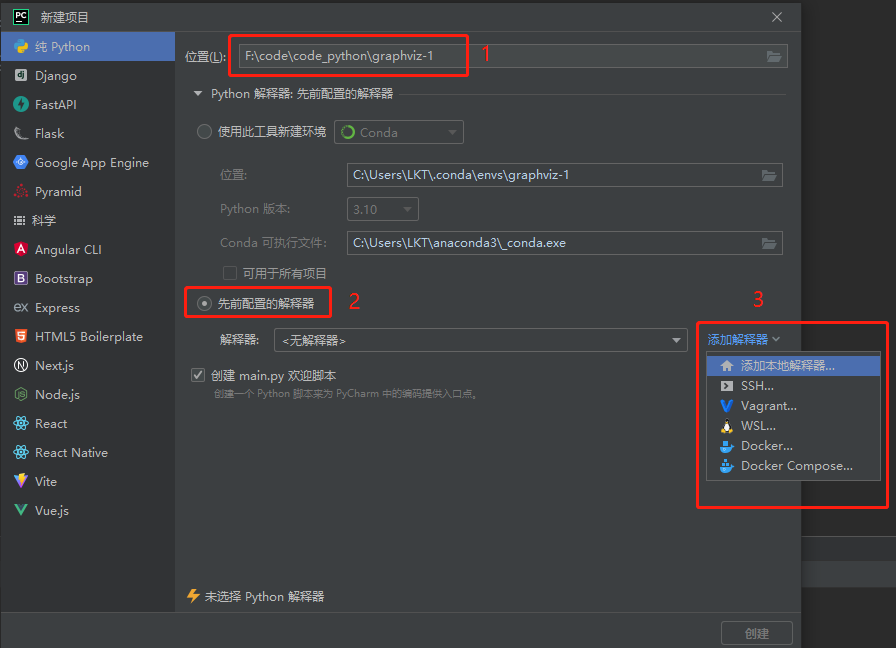Choose the Django project icon
Viewport: 896px width, 648px height.
[21, 75]
